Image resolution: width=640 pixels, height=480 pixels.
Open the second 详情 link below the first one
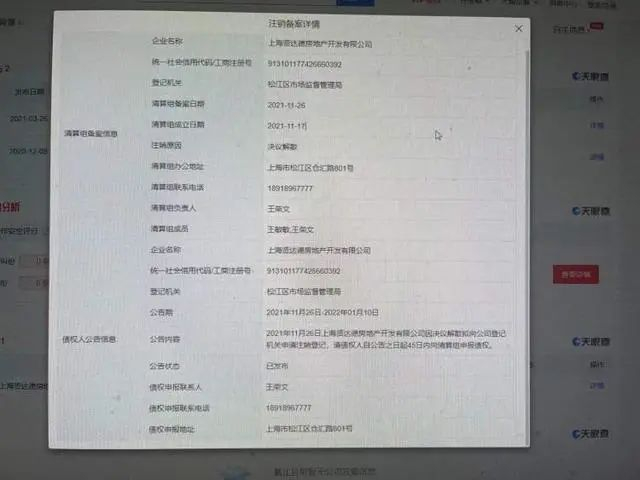coord(597,157)
